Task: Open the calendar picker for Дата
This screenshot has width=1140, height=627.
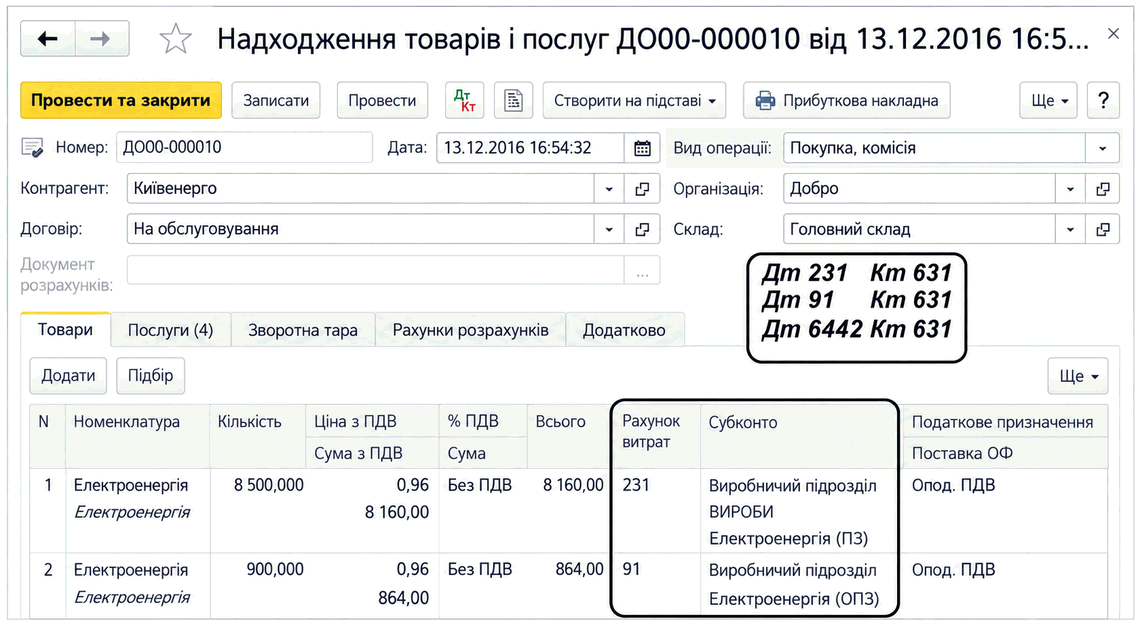Action: (642, 148)
